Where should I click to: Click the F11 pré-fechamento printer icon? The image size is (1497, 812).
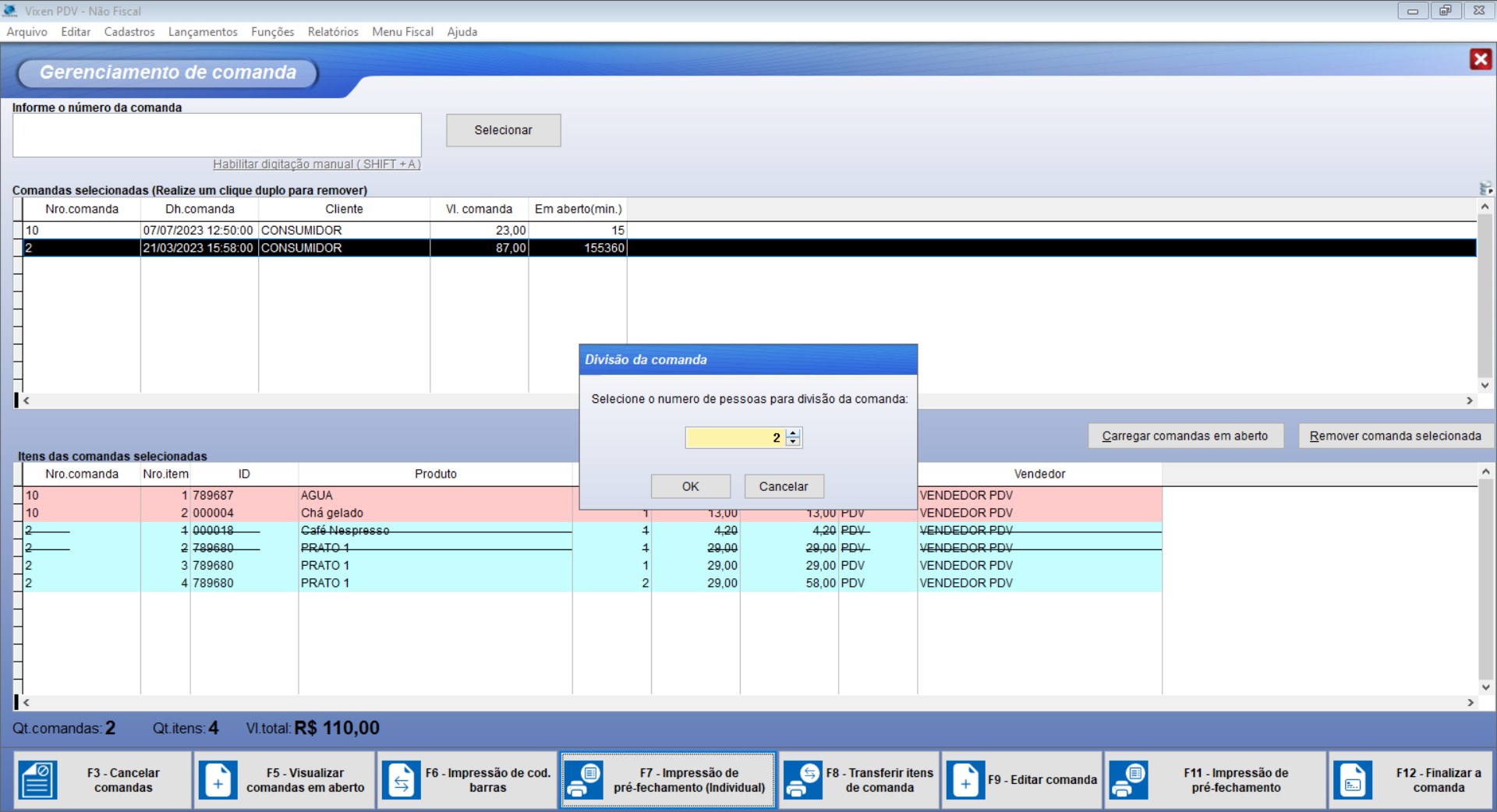coord(1127,780)
